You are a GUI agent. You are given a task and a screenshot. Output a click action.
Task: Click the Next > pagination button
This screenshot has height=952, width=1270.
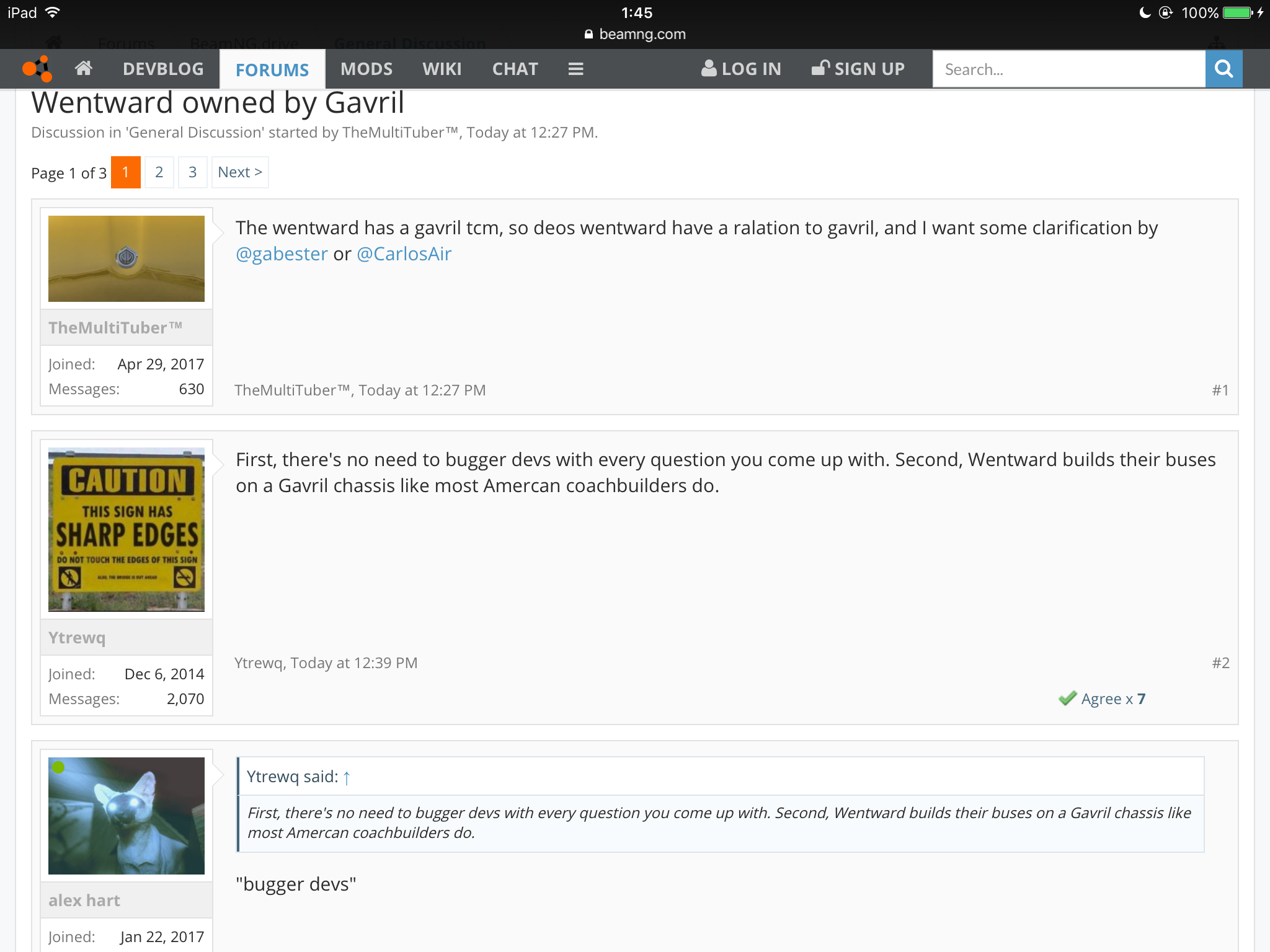point(240,172)
